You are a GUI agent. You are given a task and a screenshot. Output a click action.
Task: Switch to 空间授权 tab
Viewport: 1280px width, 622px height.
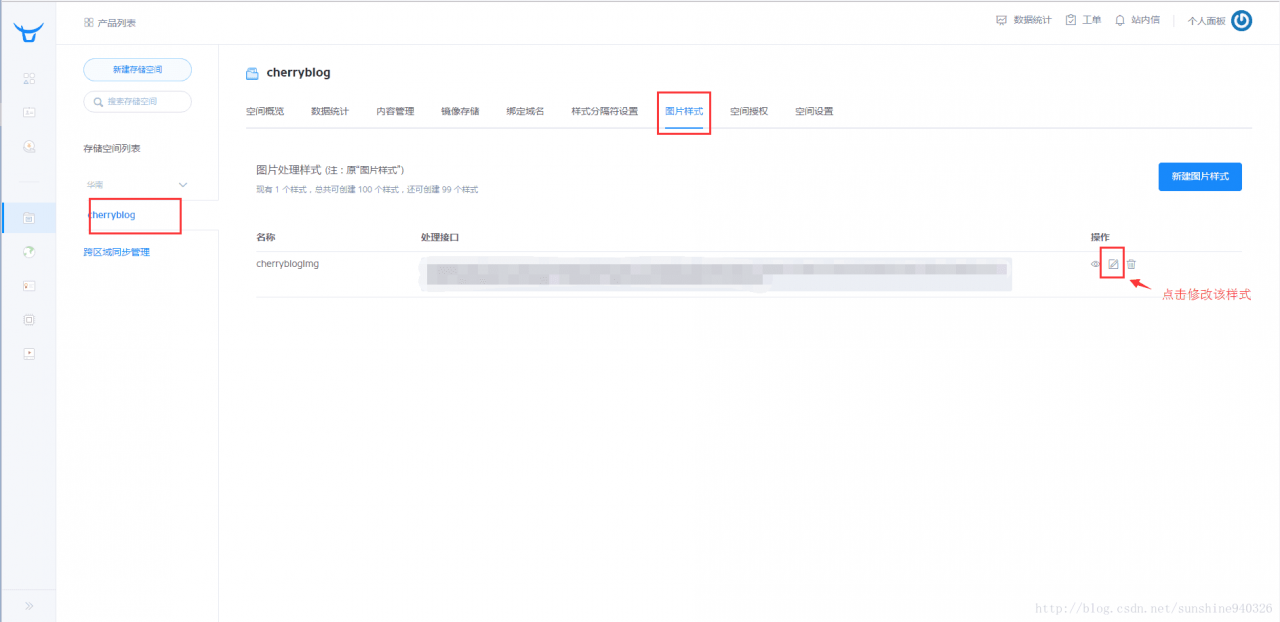click(749, 111)
